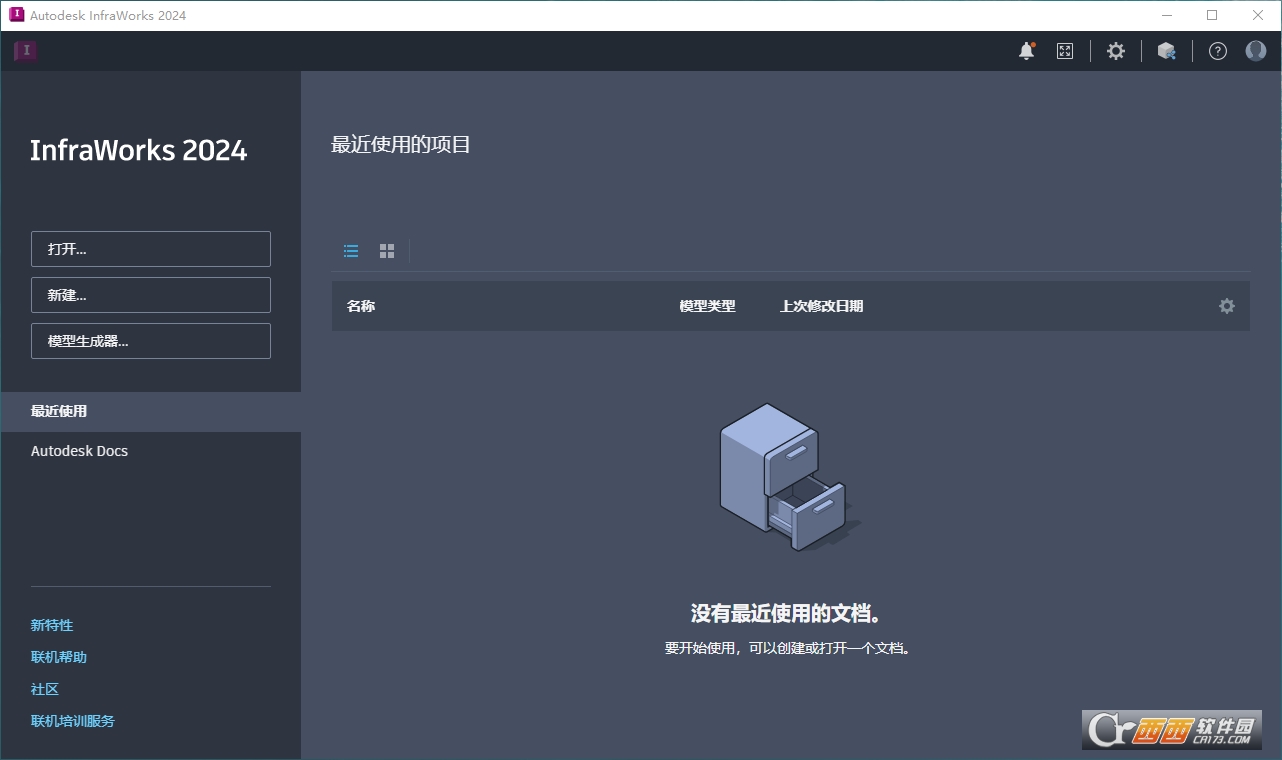Click the 新建... button
The width and height of the screenshot is (1282, 760).
[151, 295]
